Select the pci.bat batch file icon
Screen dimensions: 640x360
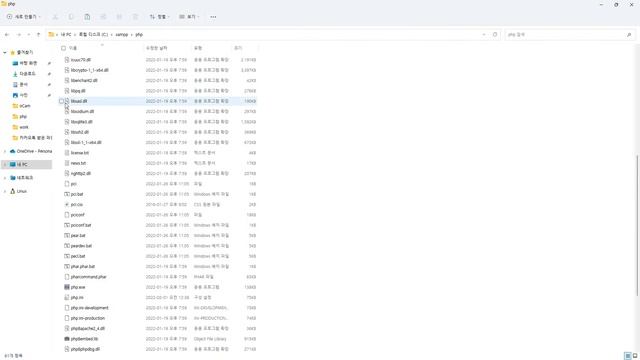67,194
